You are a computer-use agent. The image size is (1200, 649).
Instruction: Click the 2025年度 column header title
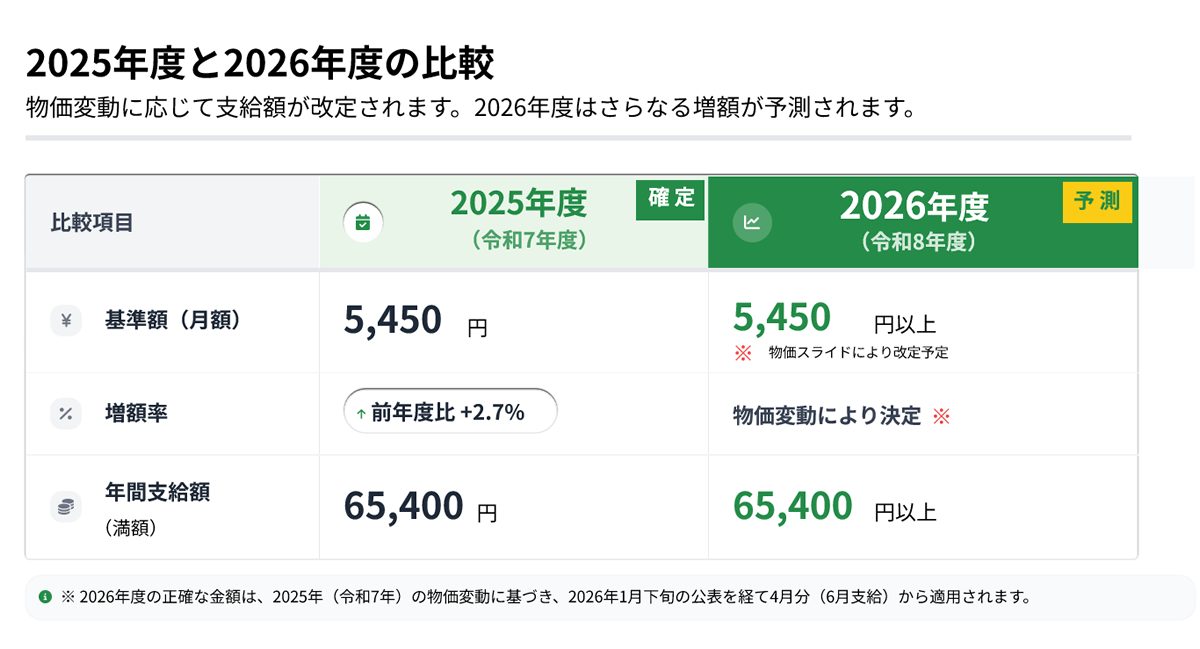coord(518,204)
